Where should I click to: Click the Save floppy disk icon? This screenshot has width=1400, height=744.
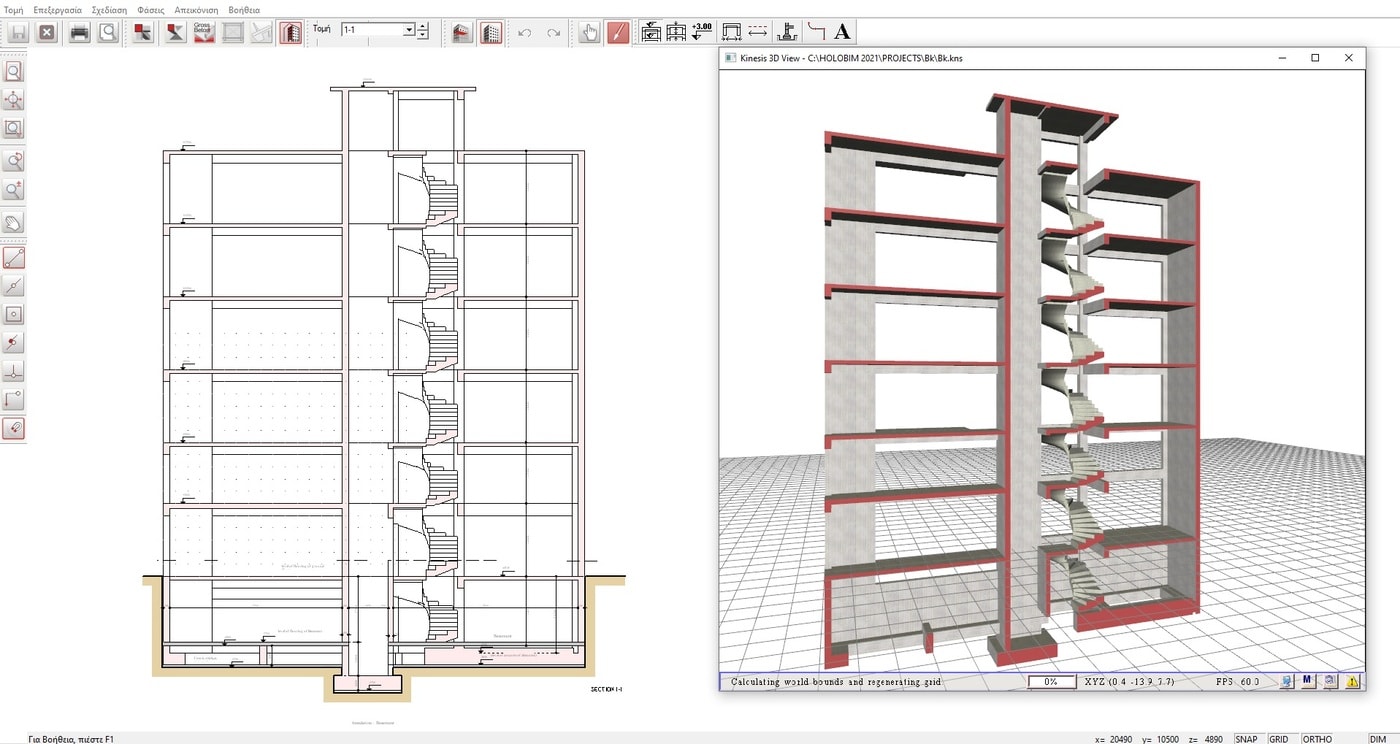(17, 32)
